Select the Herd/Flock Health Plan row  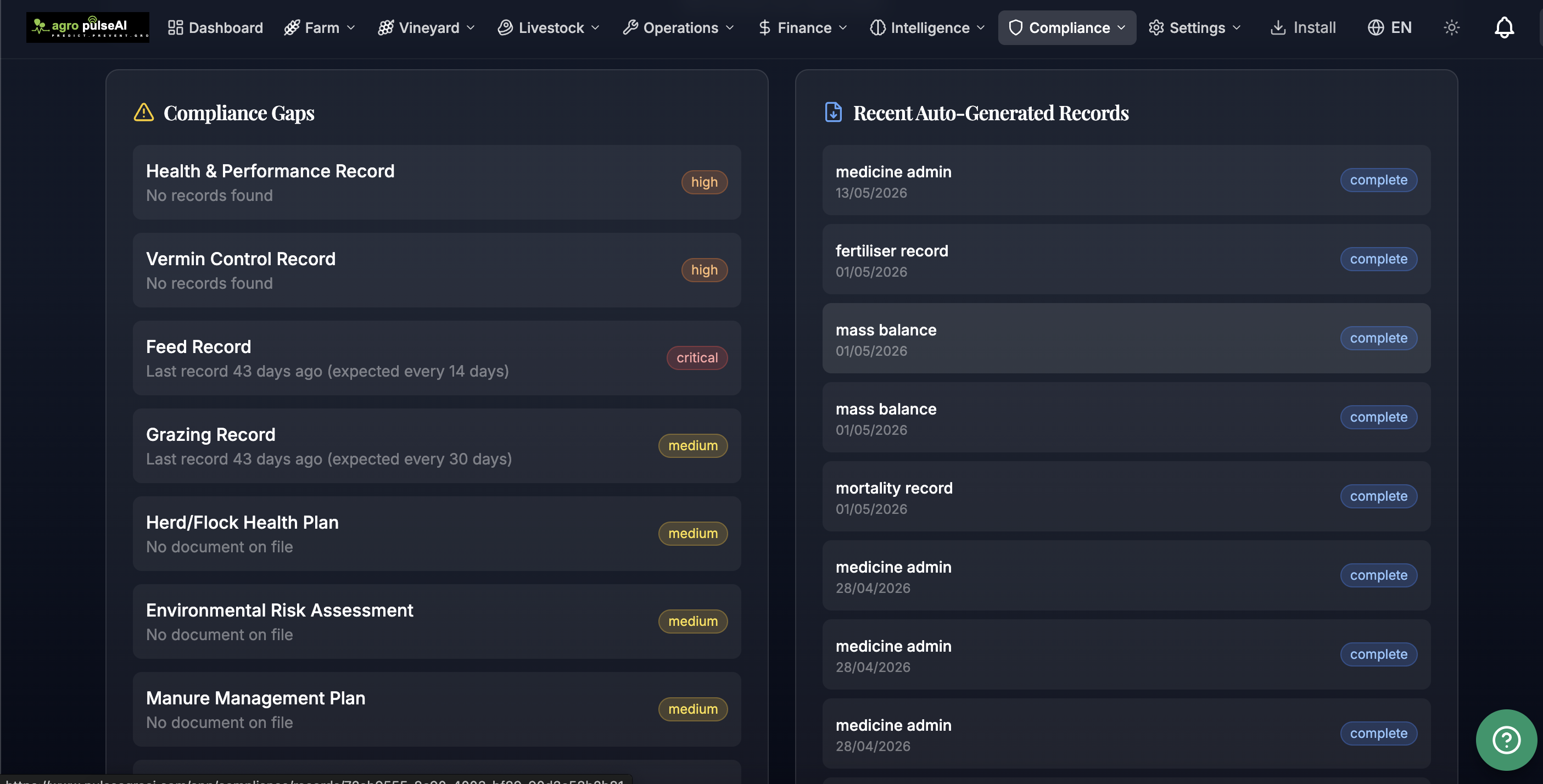click(437, 534)
